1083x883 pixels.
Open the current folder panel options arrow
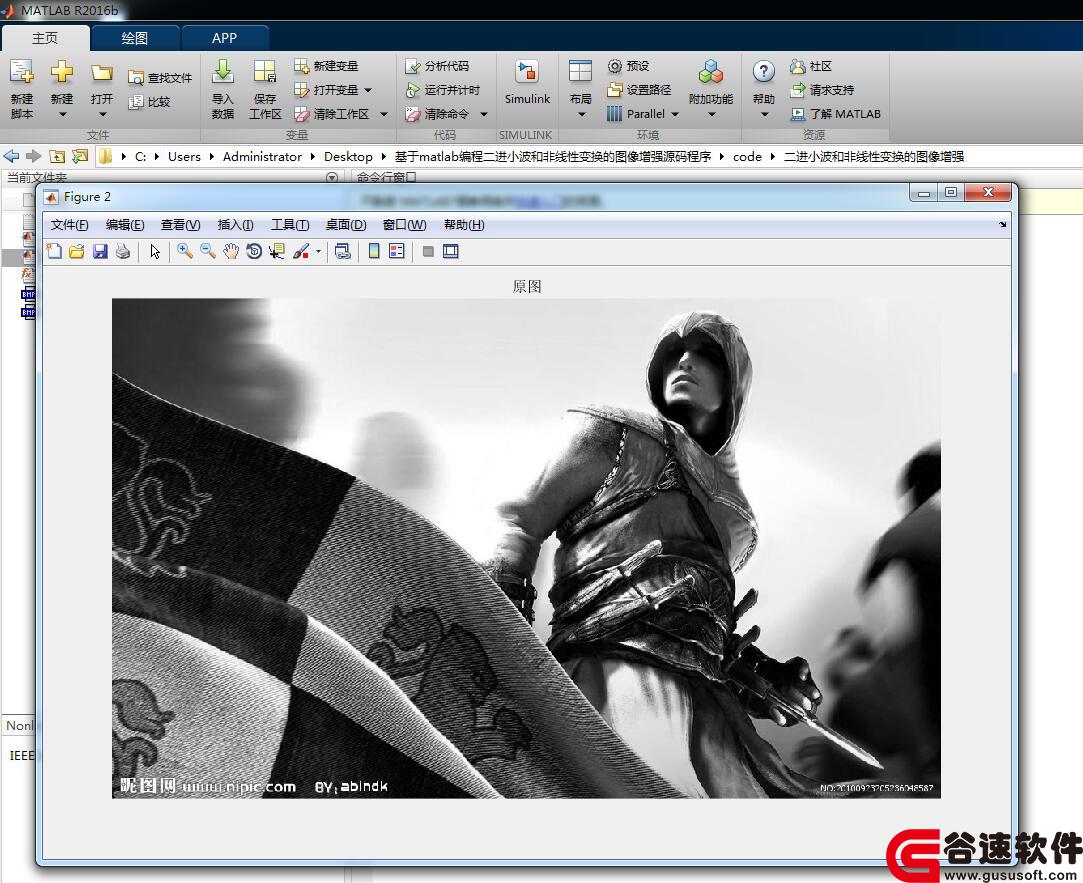pyautogui.click(x=332, y=178)
